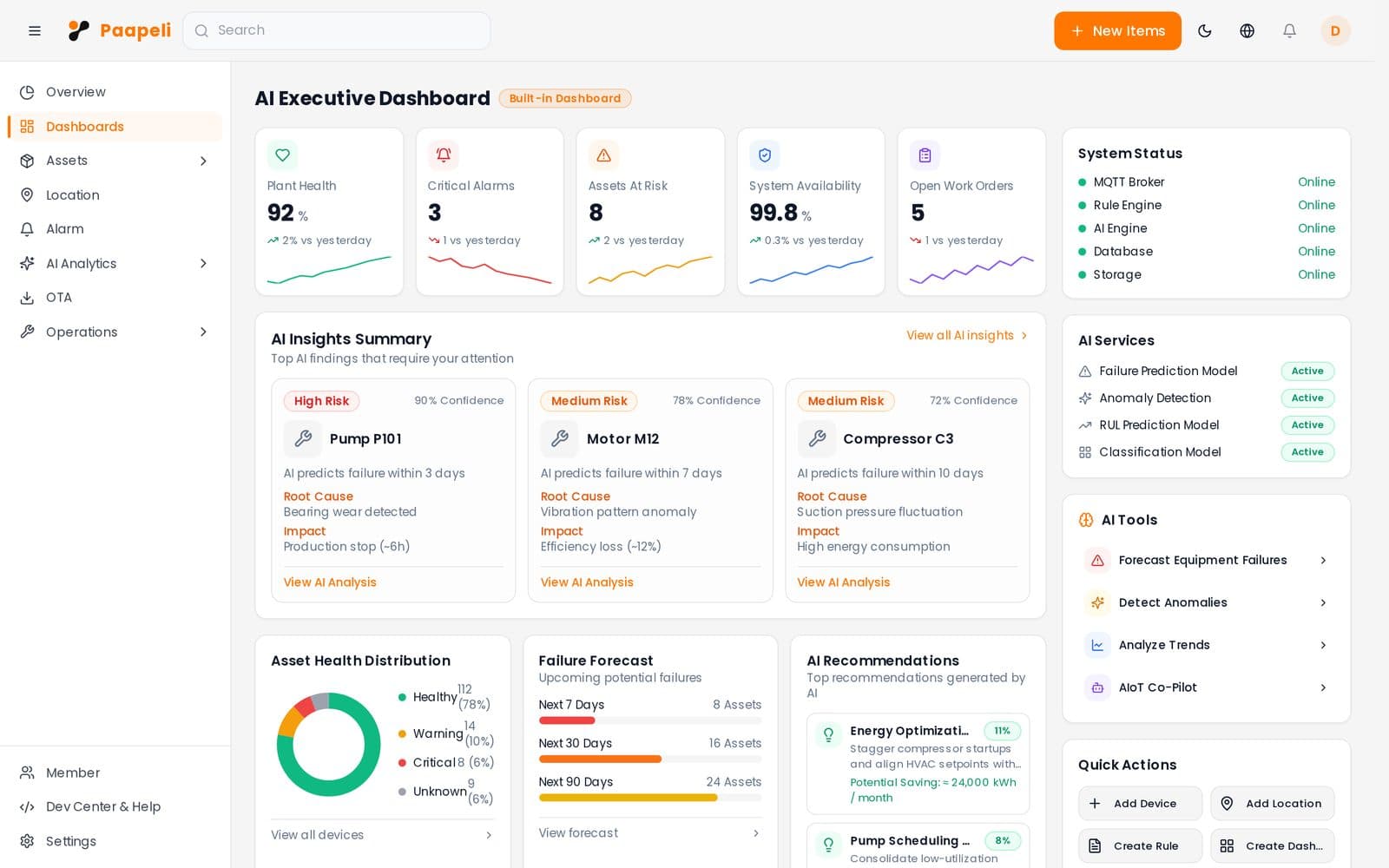Click the Next 30 Days progress bar
The width and height of the screenshot is (1389, 868).
click(650, 759)
